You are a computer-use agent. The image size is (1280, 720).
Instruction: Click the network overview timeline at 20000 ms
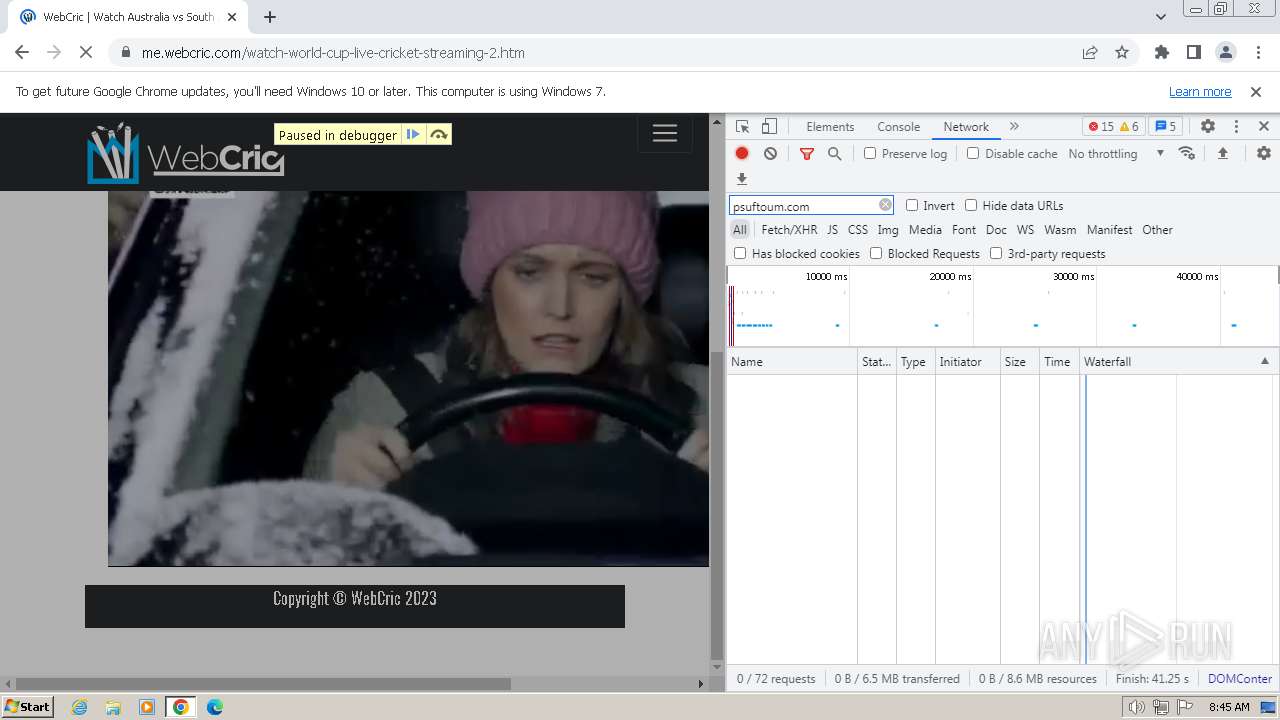pyautogui.click(x=950, y=276)
